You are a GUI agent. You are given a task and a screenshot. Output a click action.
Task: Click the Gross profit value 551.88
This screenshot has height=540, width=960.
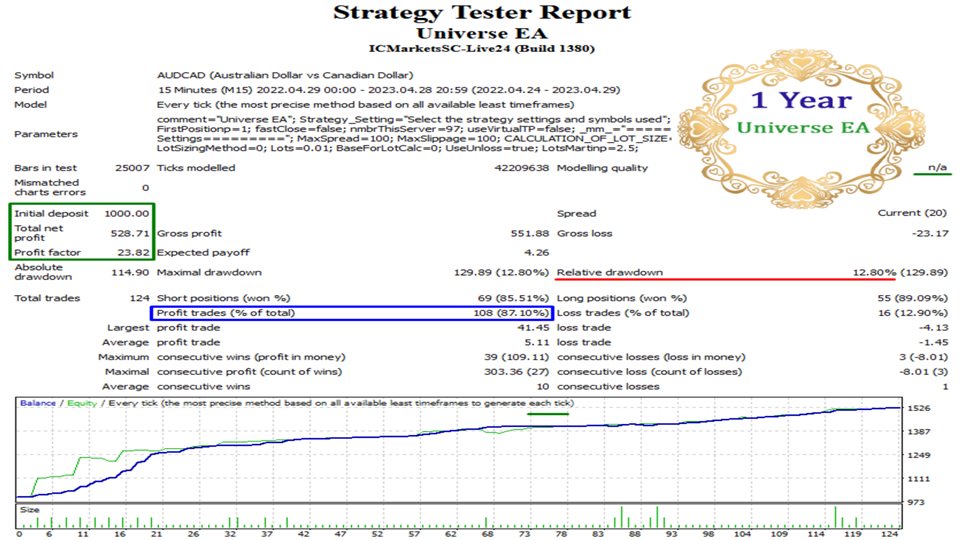click(530, 233)
